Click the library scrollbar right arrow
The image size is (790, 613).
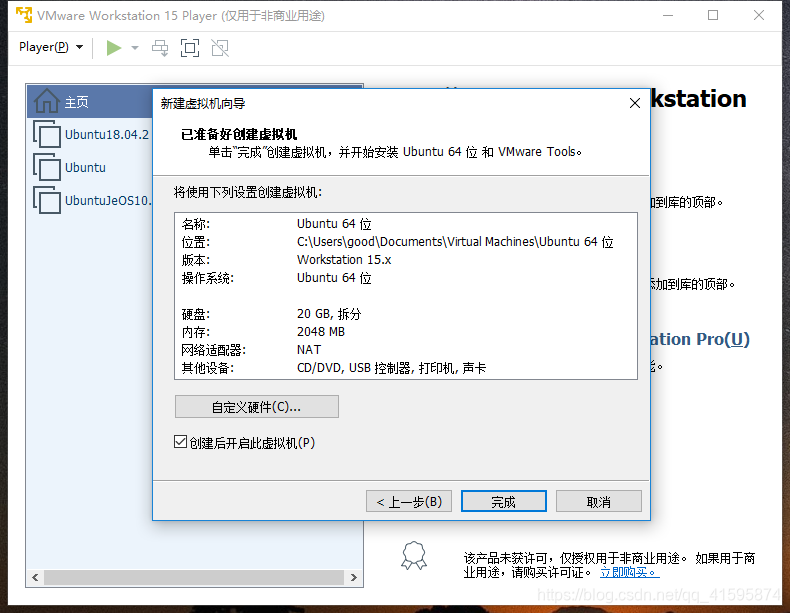354,577
